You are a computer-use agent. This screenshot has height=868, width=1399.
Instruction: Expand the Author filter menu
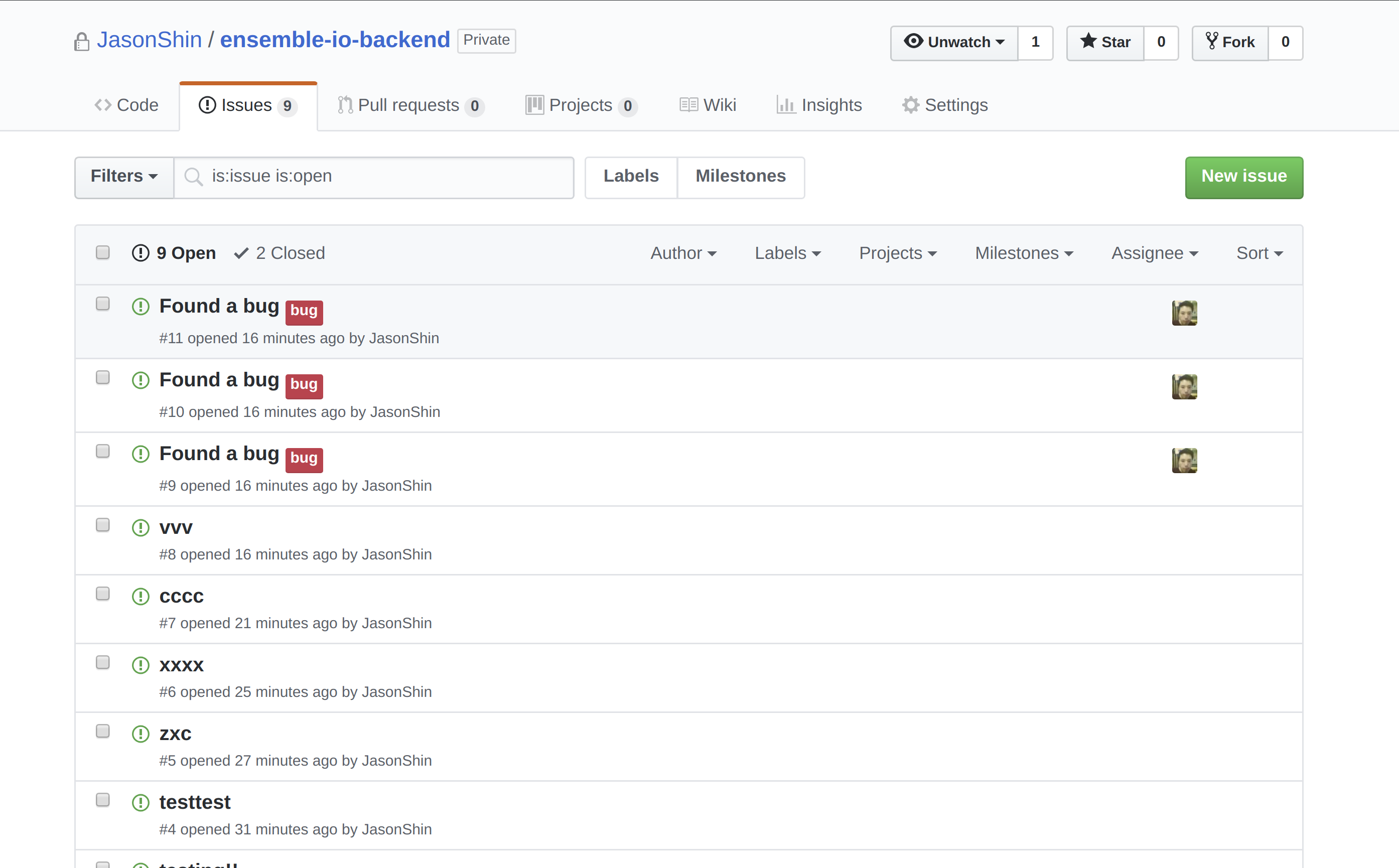coord(683,253)
